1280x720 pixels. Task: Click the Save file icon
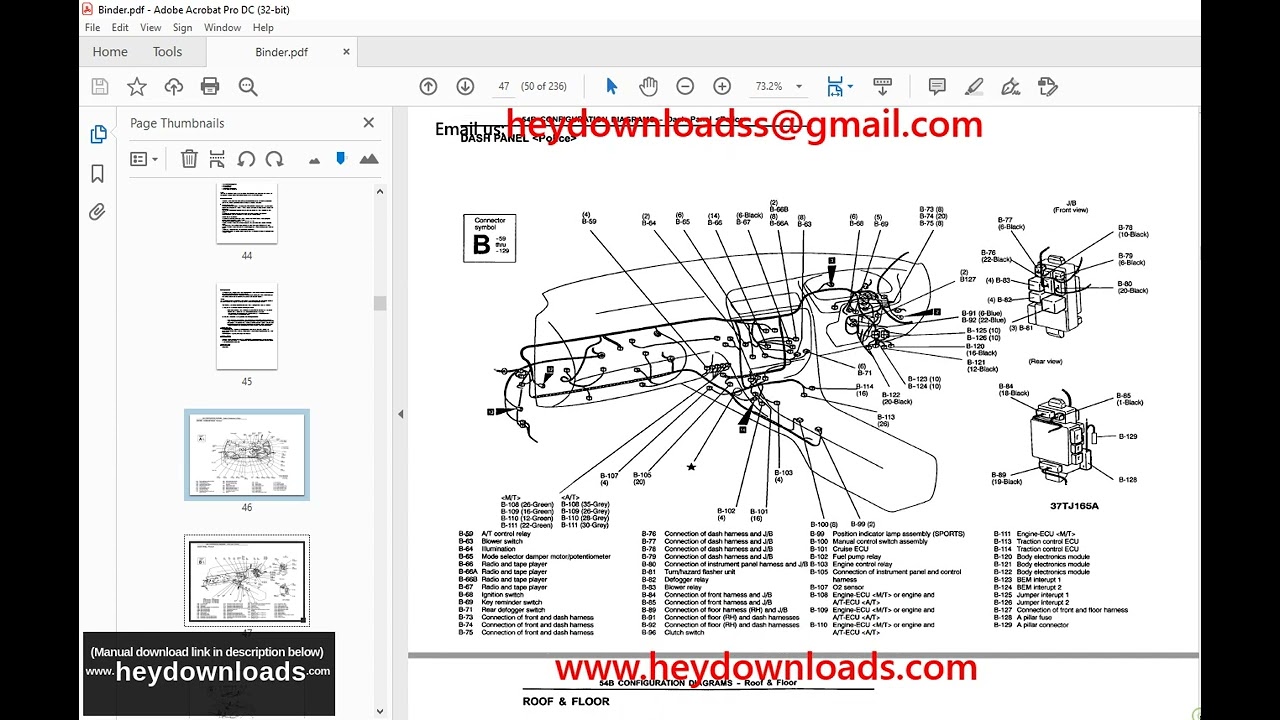pos(100,87)
